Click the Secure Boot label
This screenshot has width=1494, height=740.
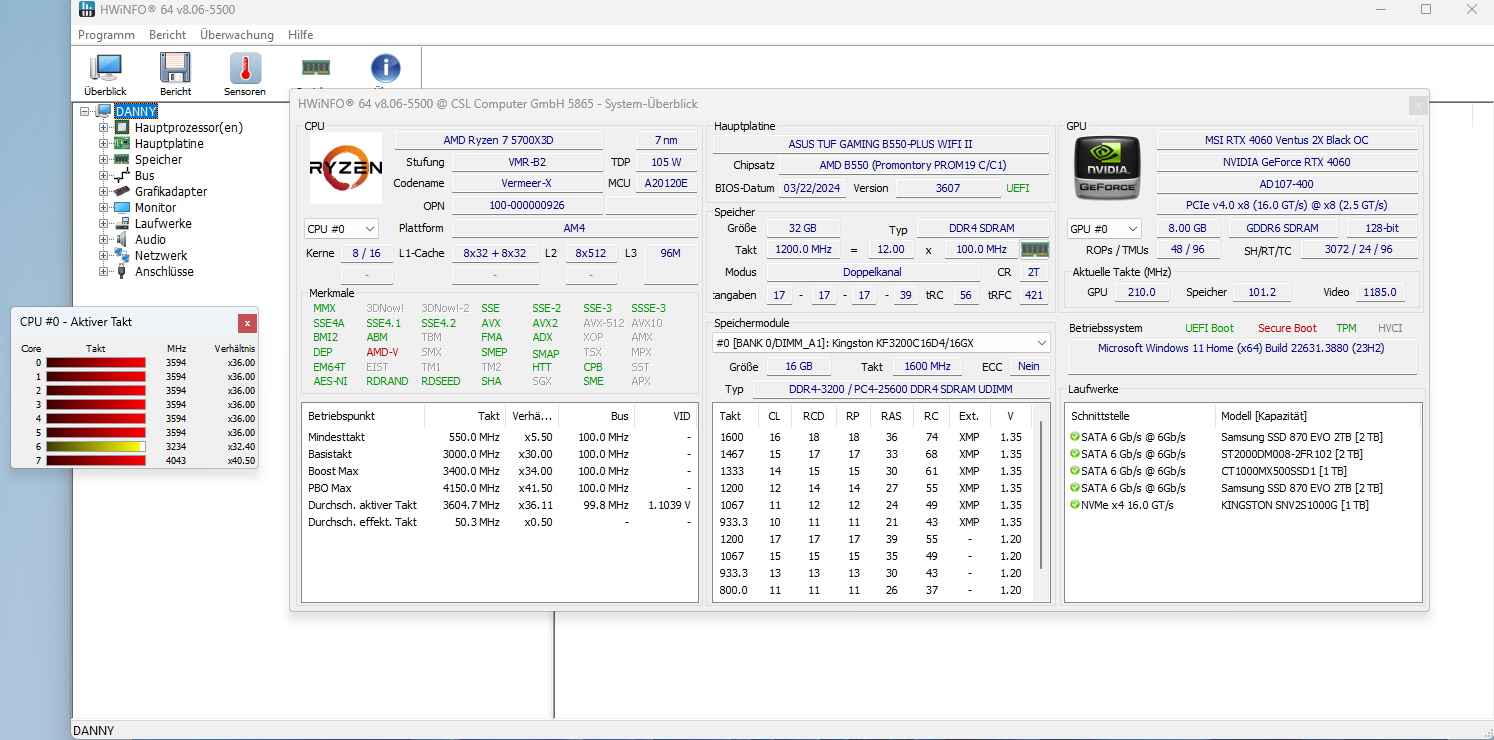click(1287, 328)
